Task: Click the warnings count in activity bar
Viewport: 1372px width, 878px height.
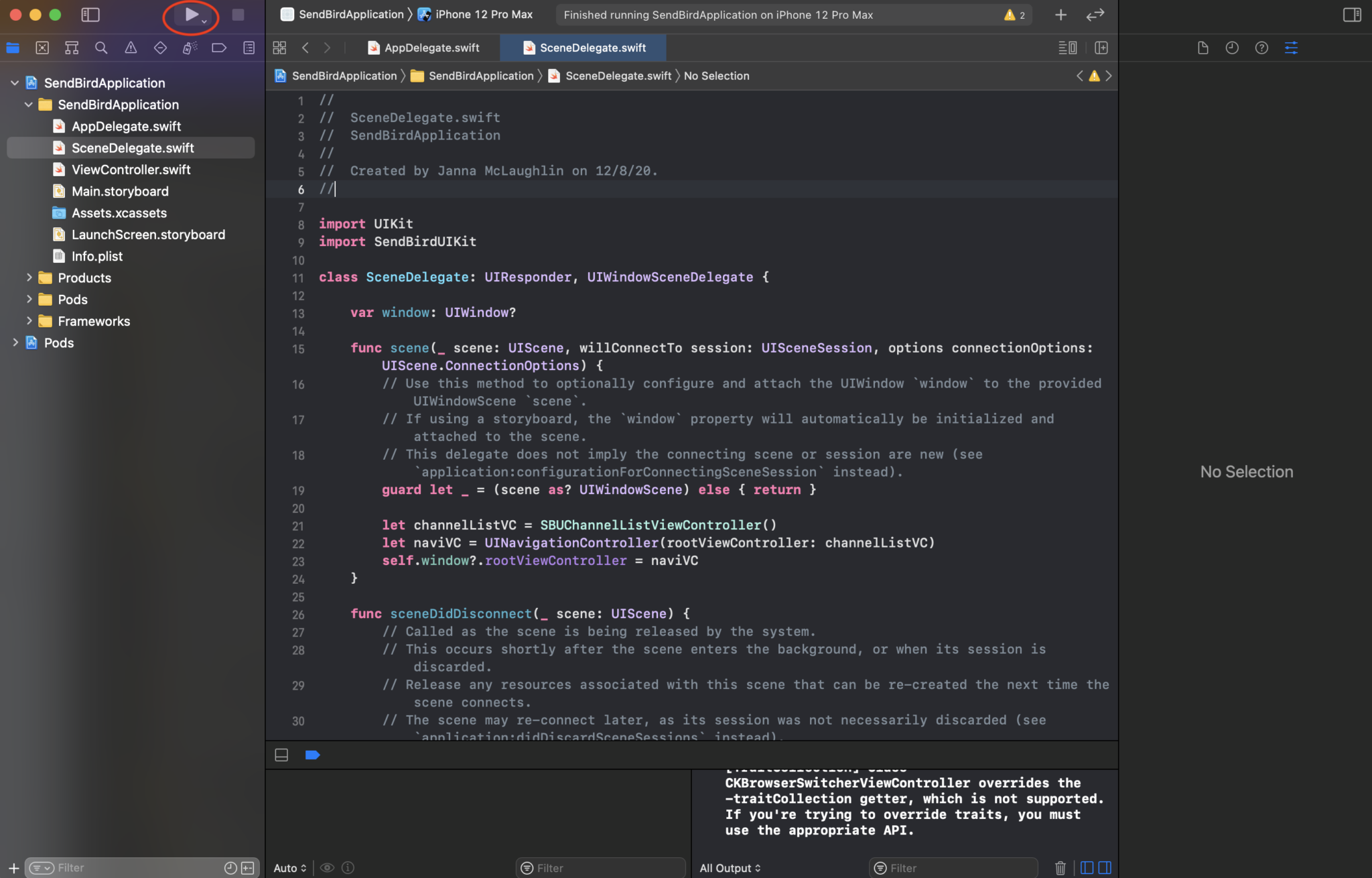Action: pyautogui.click(x=1015, y=15)
